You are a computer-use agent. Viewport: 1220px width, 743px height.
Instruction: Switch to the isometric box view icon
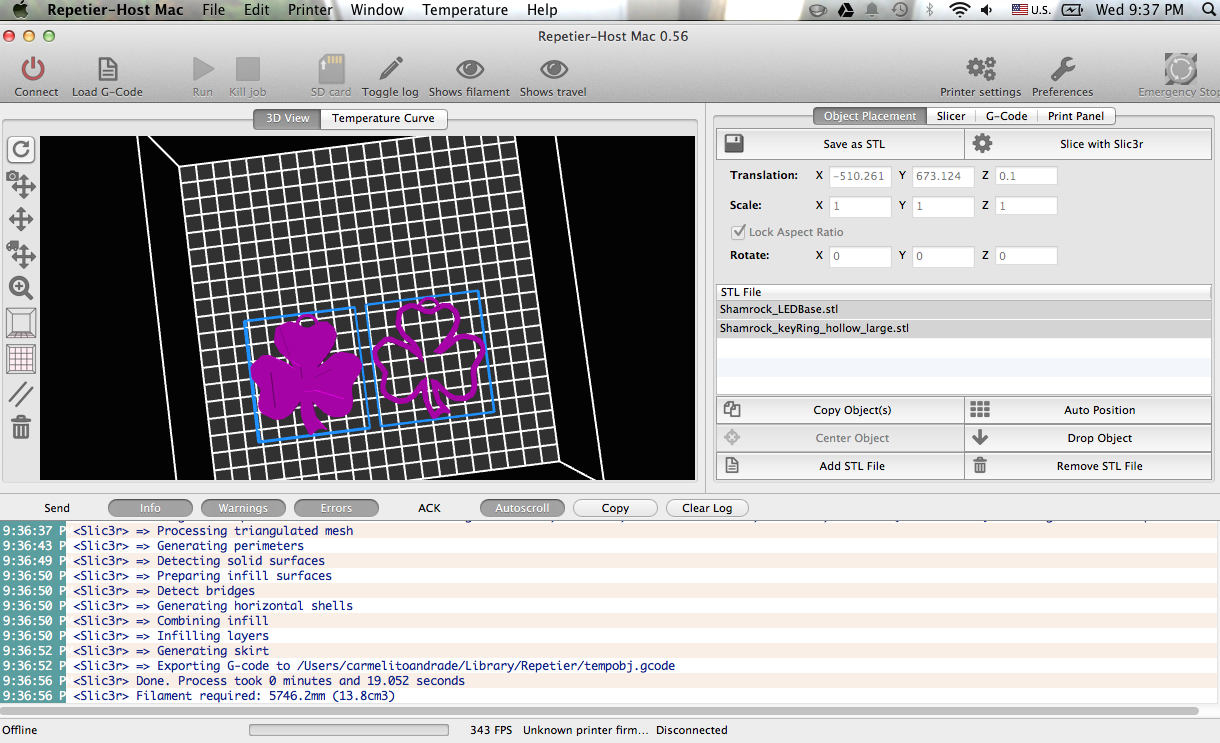(x=21, y=323)
